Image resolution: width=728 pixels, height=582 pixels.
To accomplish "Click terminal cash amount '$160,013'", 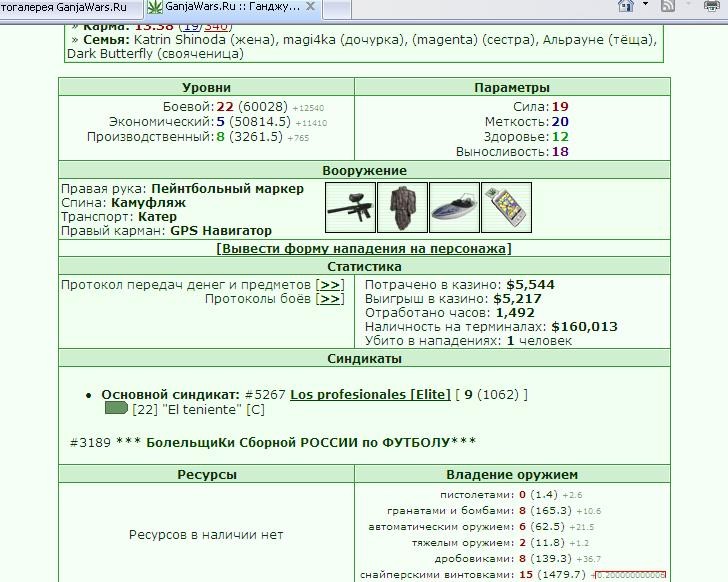I will 585,326.
